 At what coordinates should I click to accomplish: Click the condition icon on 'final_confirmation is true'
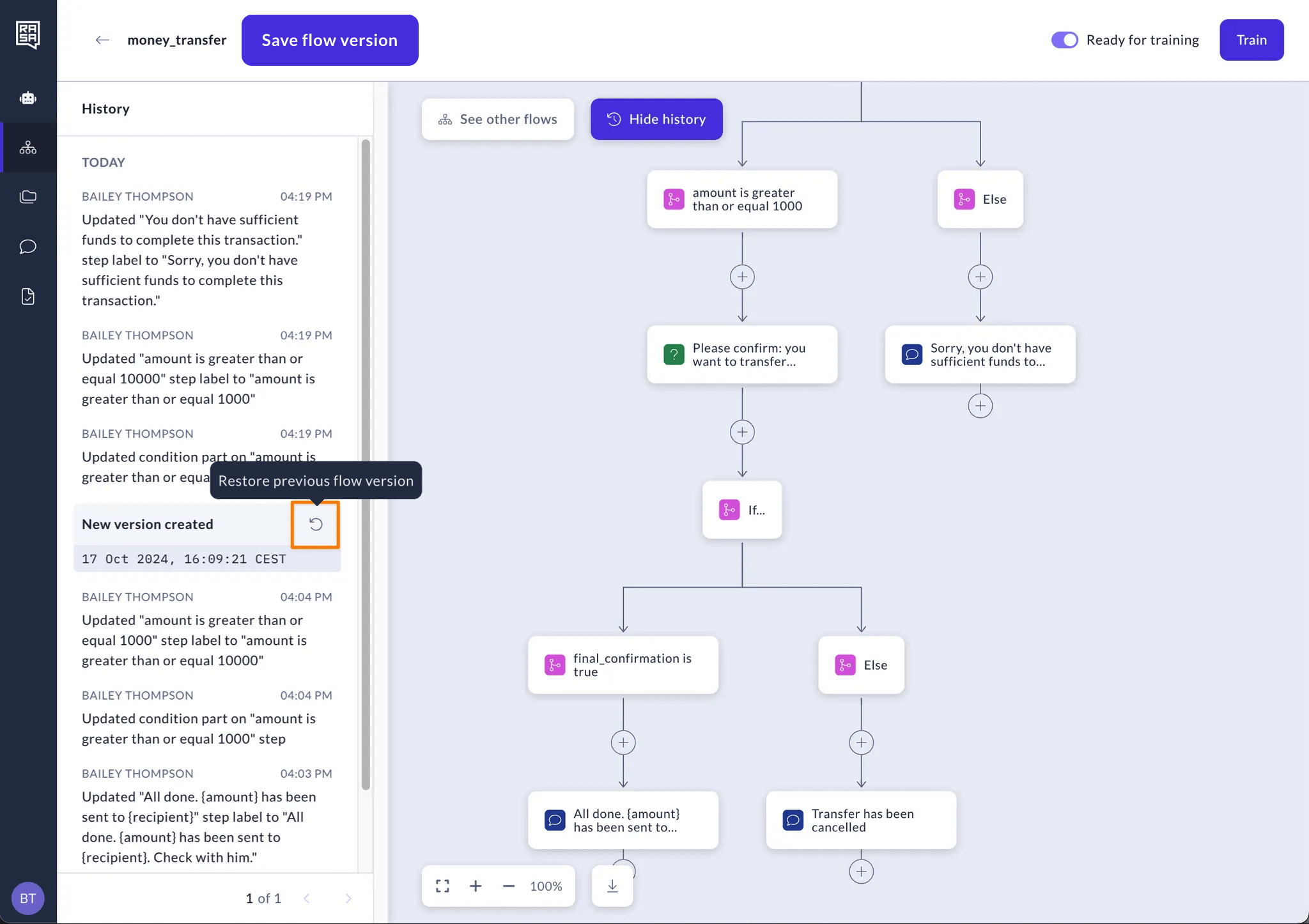(555, 665)
